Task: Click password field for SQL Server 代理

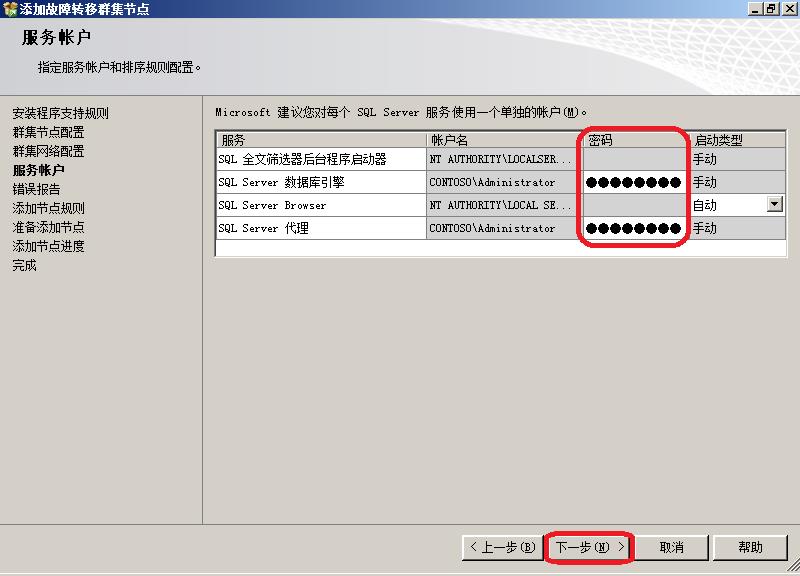Action: 633,228
